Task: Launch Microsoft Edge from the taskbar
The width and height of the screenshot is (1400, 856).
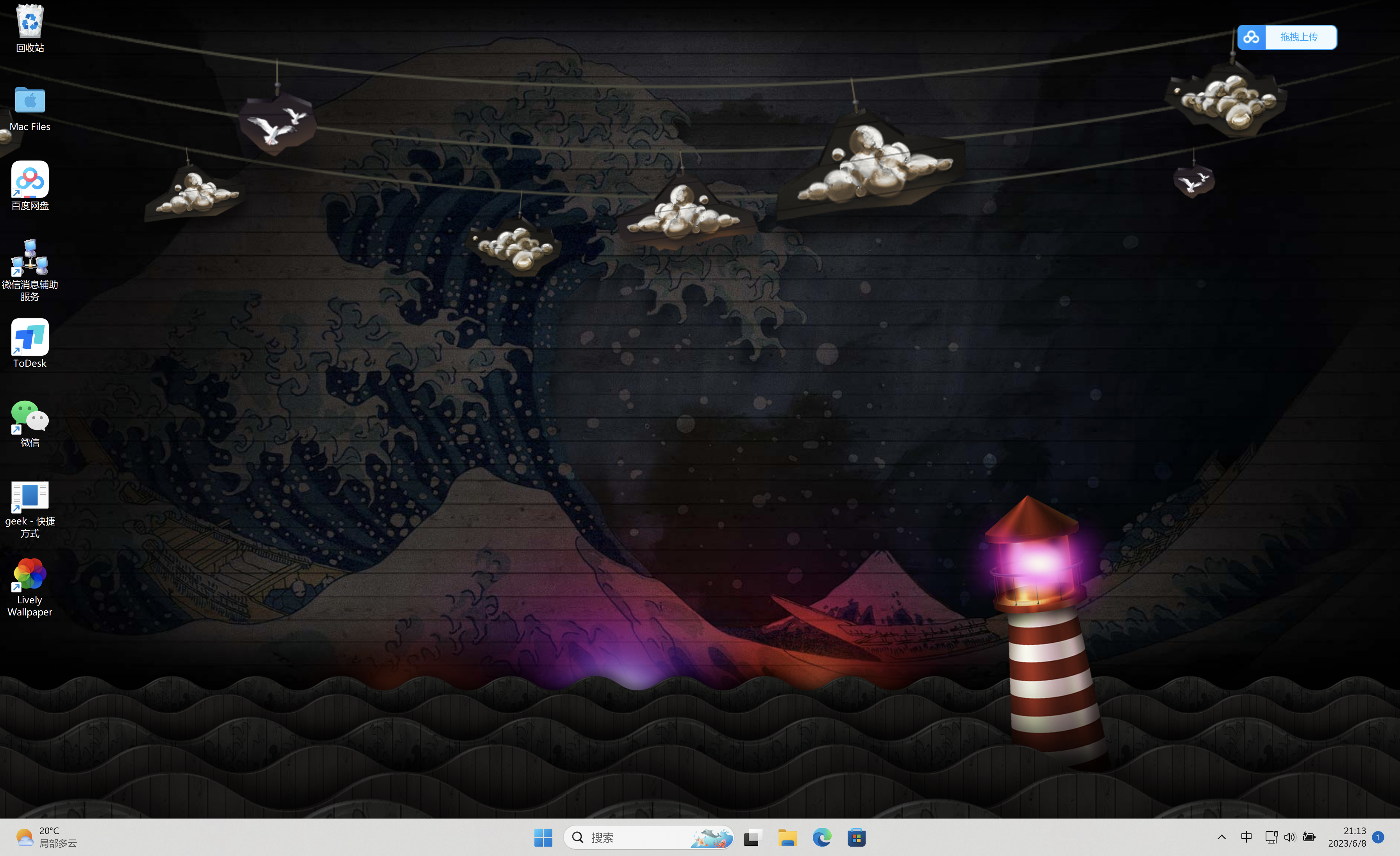Action: coord(821,837)
